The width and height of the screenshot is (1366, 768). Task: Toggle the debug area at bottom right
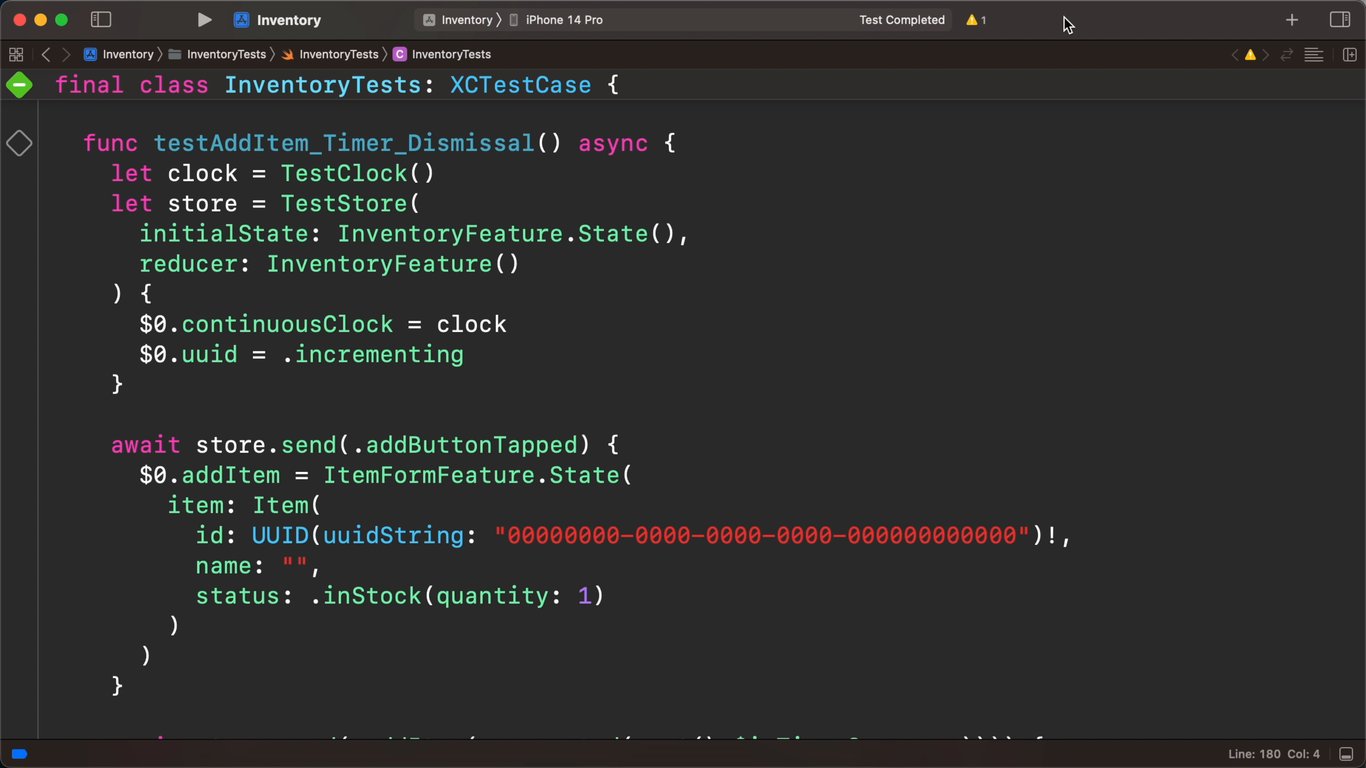1346,754
